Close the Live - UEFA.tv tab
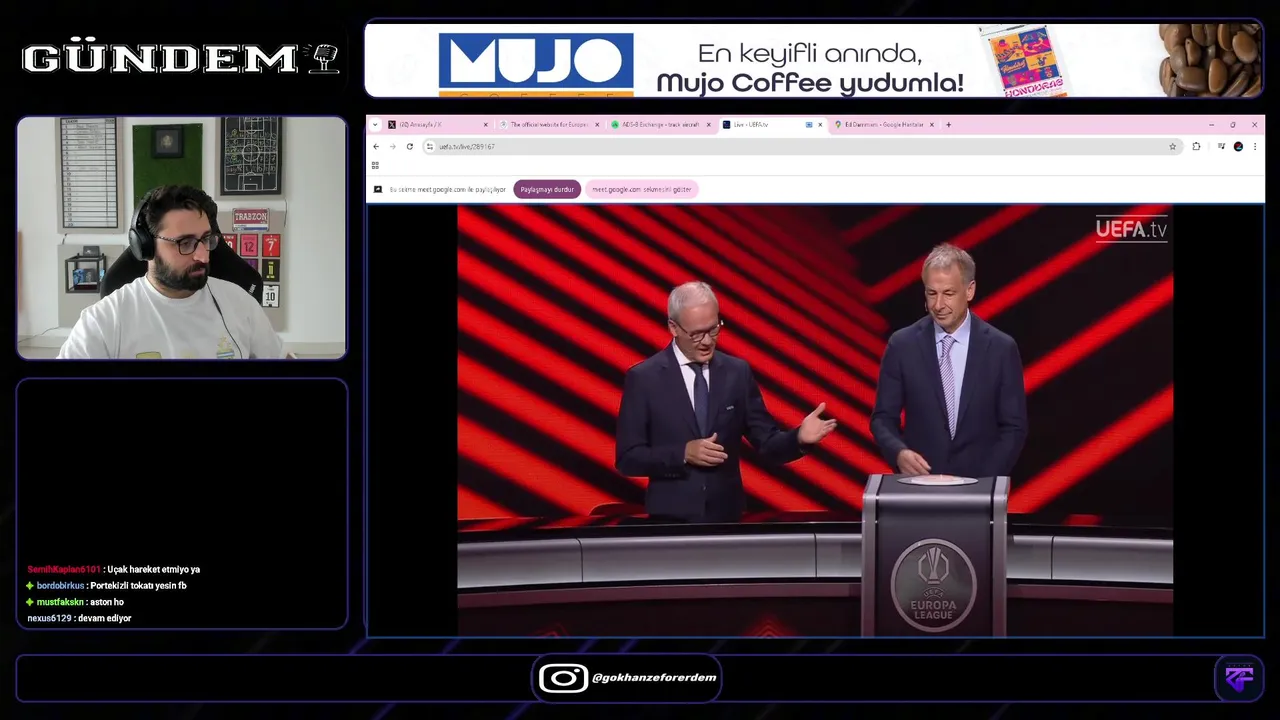The height and width of the screenshot is (720, 1280). tap(820, 125)
